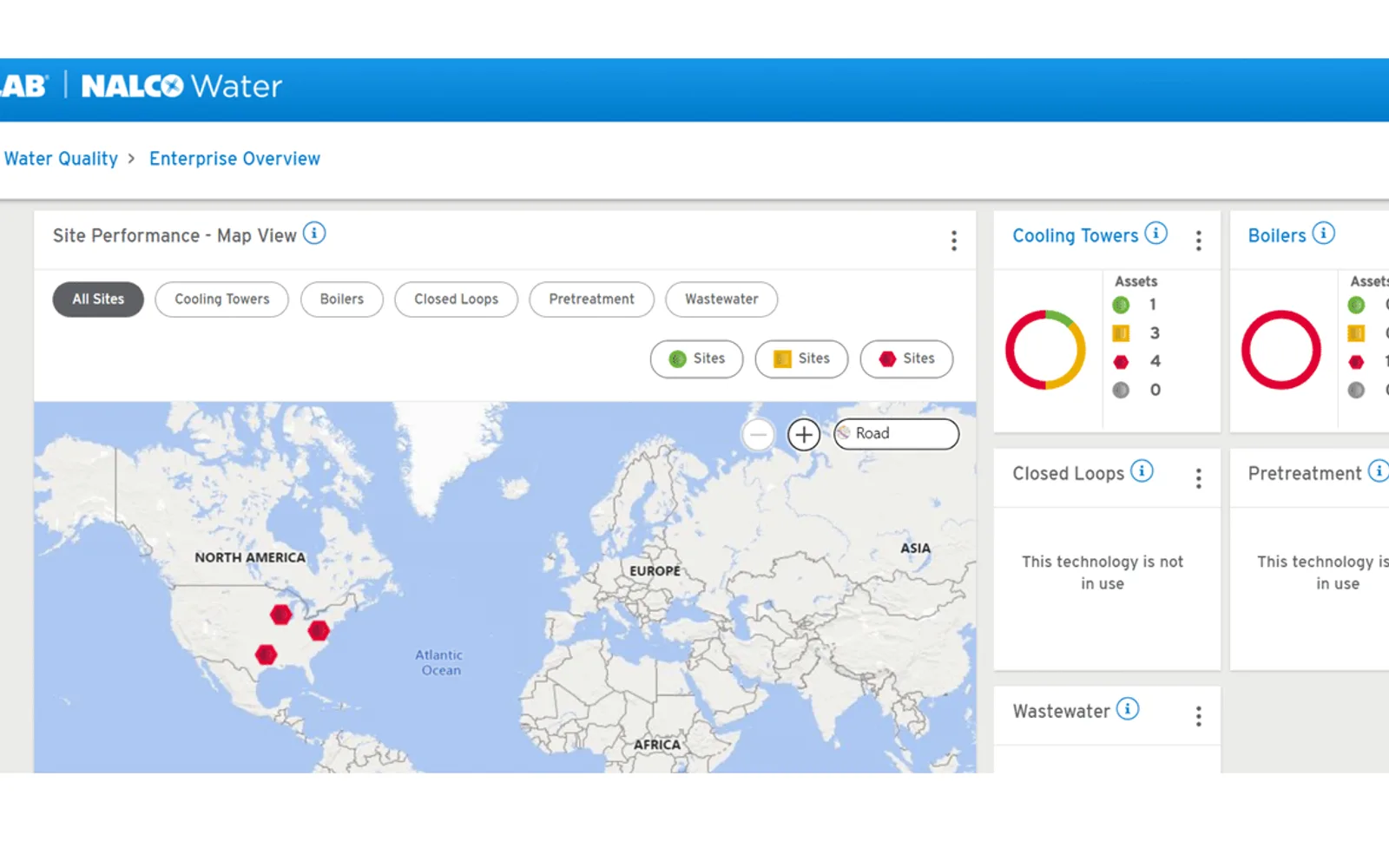Click green status icon in Boilers assets
Image resolution: width=1389 pixels, height=868 pixels.
click(1356, 305)
